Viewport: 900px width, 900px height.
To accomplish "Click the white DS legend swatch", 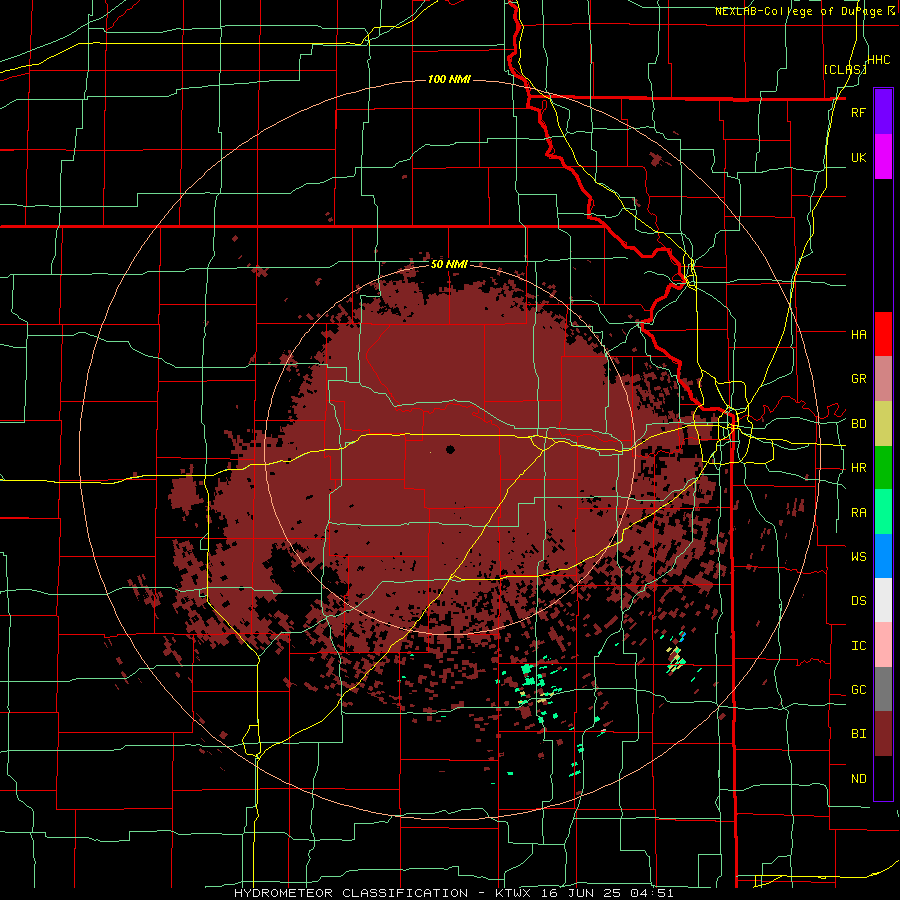I will (883, 600).
